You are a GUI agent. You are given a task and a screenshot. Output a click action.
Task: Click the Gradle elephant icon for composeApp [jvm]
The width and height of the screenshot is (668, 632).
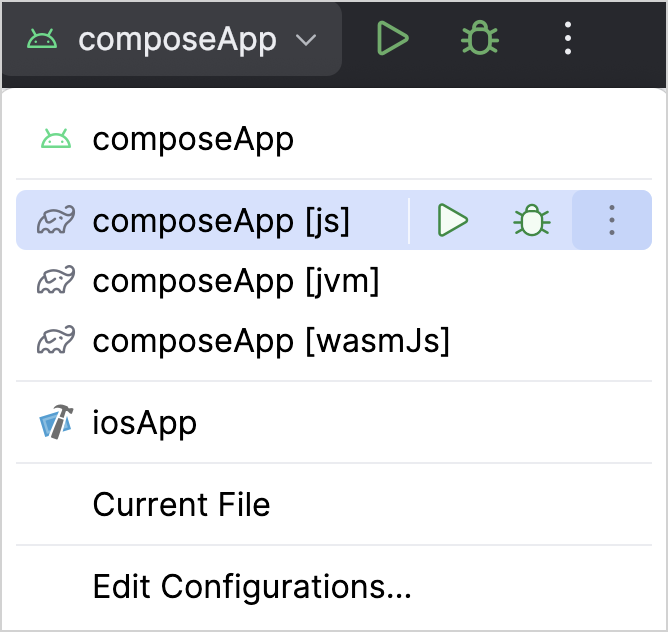coord(56,281)
